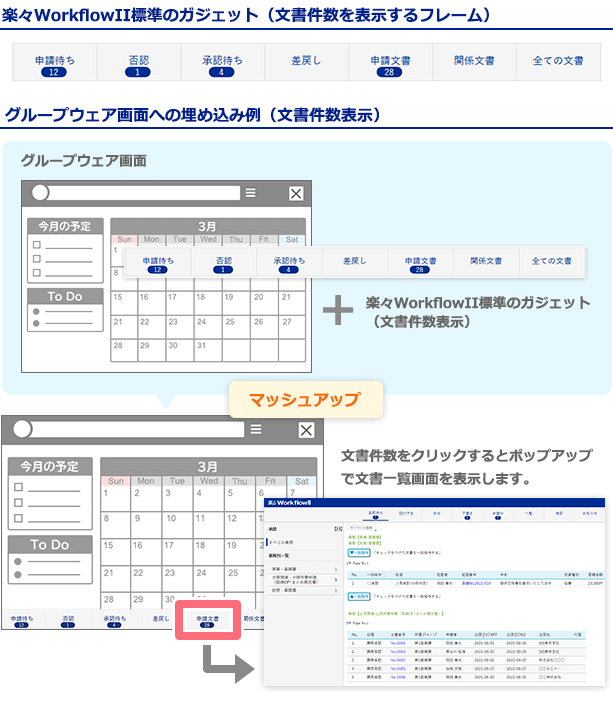The width and height of the screenshot is (613, 706).
Task: Open 申請文書 (28) in the top gadget frame
Action: coord(391,62)
